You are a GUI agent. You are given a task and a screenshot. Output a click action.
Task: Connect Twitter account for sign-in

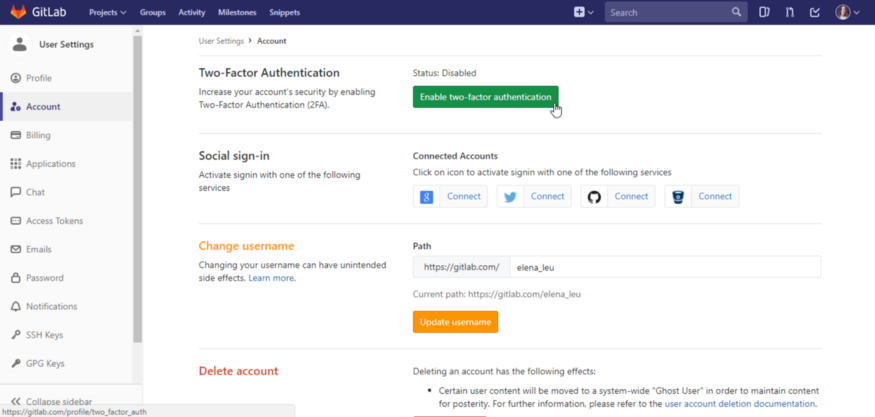534,196
